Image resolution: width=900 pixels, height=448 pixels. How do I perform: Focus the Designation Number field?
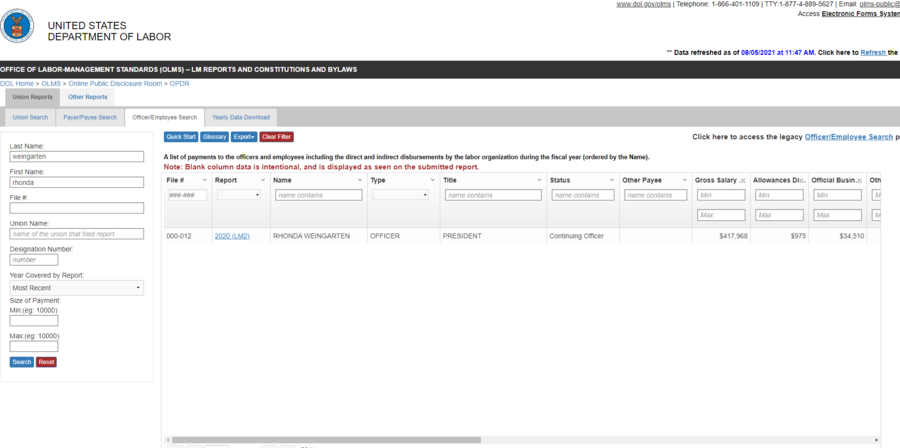pos(34,260)
